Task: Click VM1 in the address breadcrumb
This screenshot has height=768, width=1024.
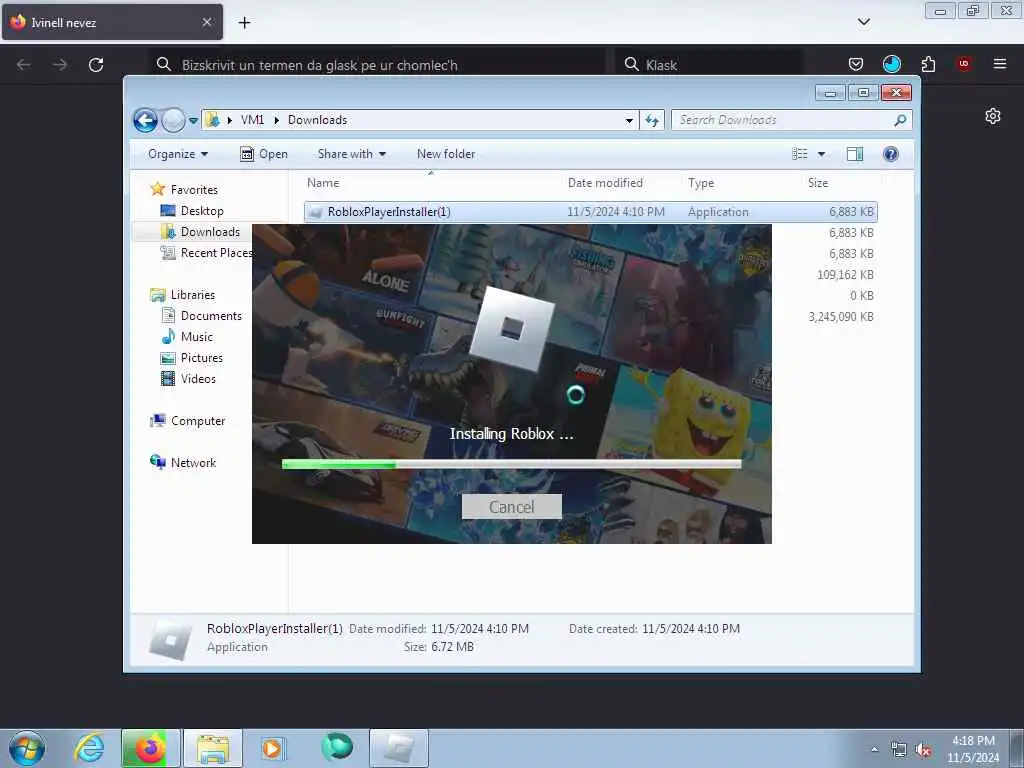Action: [252, 120]
